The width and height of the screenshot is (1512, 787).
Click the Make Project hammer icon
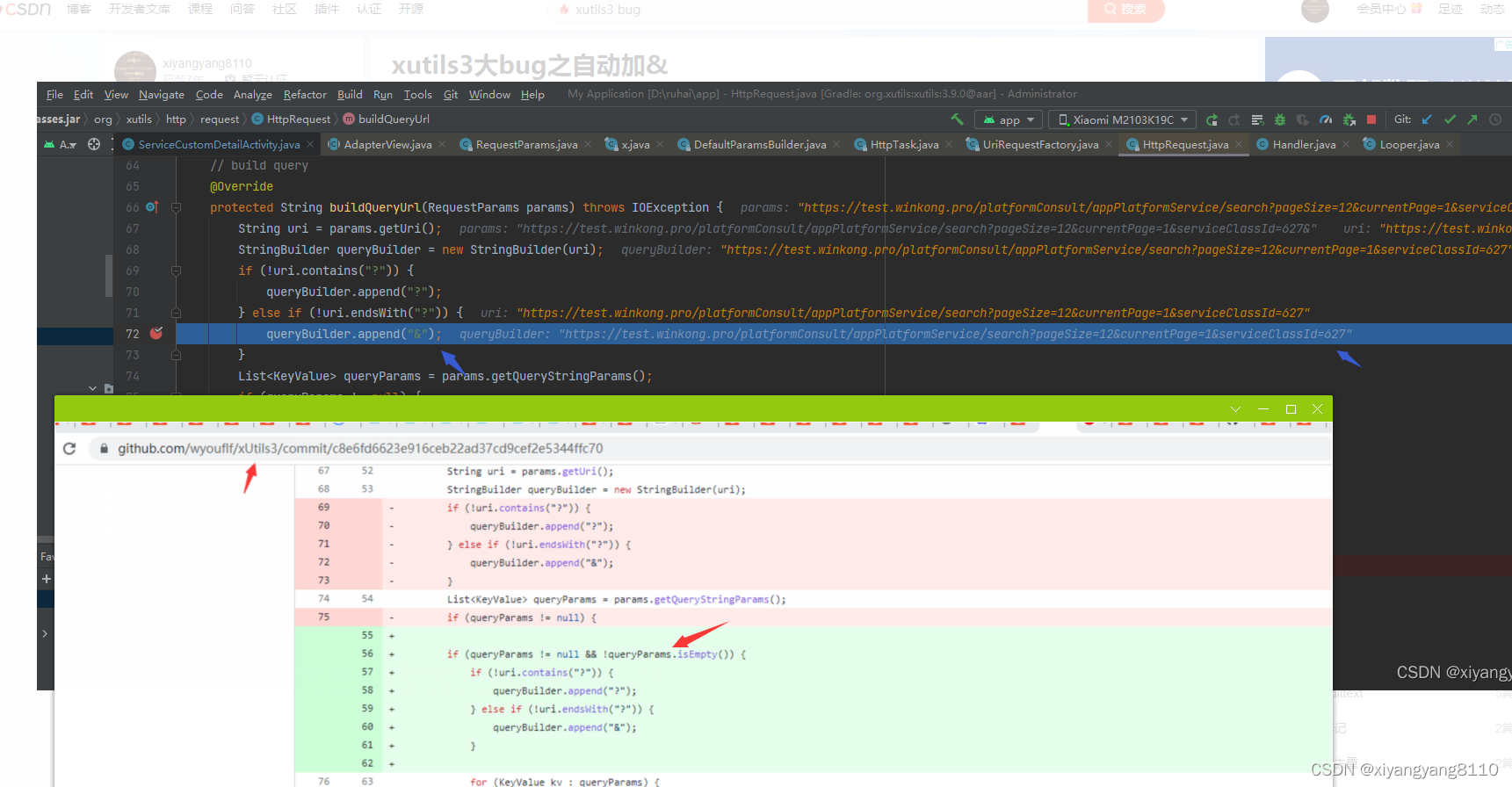point(957,119)
